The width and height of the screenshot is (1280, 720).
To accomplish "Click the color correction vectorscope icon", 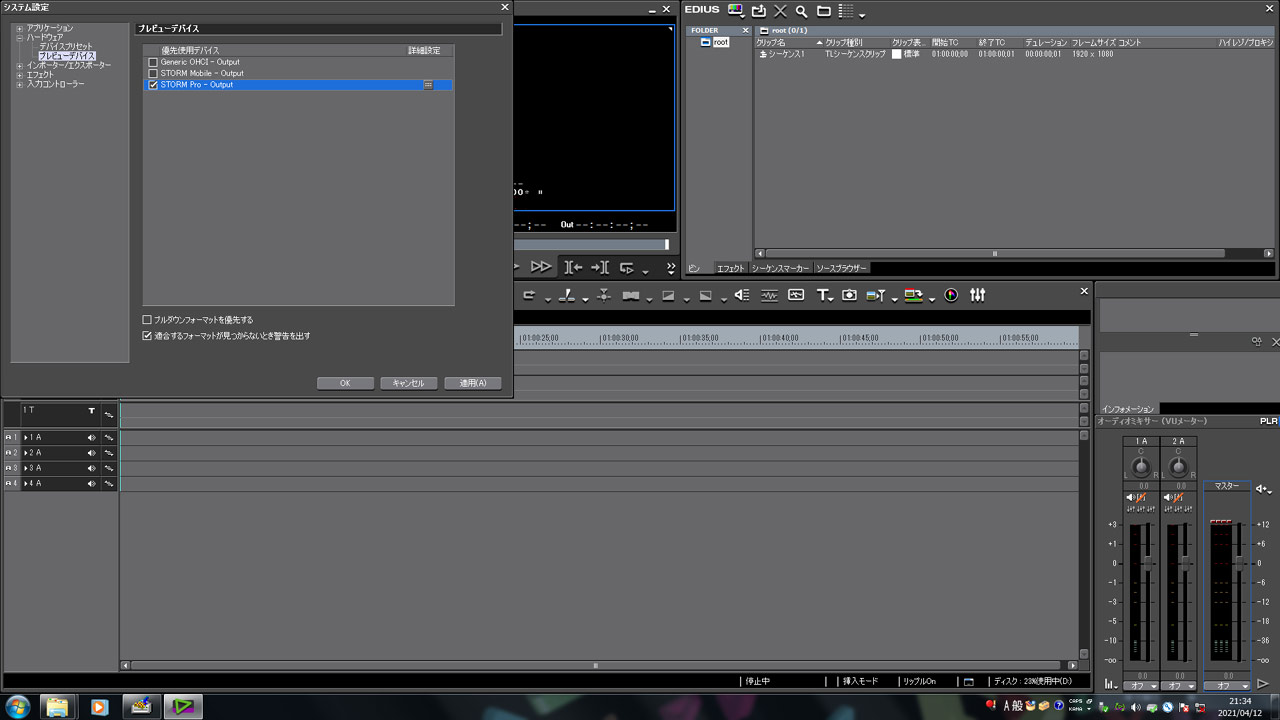I will 951,295.
